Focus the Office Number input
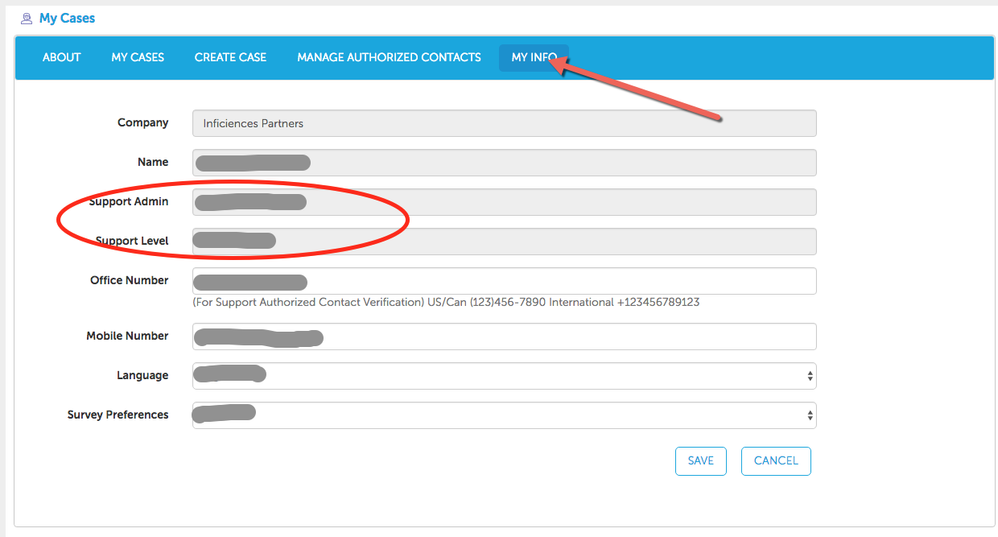998x537 pixels. (x=504, y=281)
